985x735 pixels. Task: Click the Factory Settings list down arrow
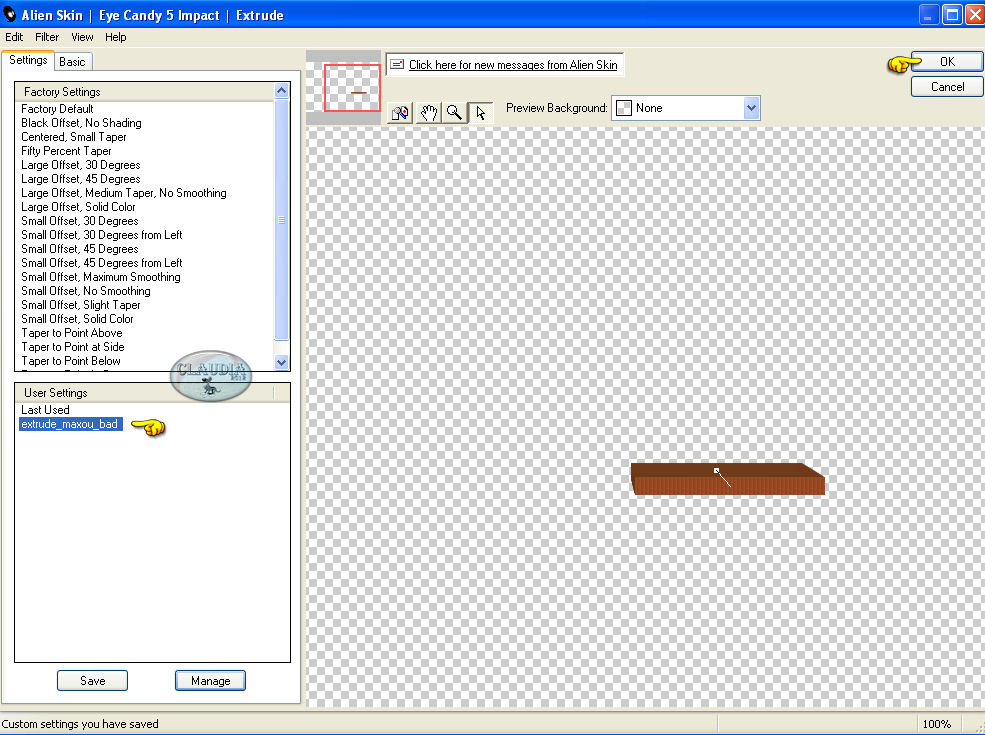pos(281,362)
